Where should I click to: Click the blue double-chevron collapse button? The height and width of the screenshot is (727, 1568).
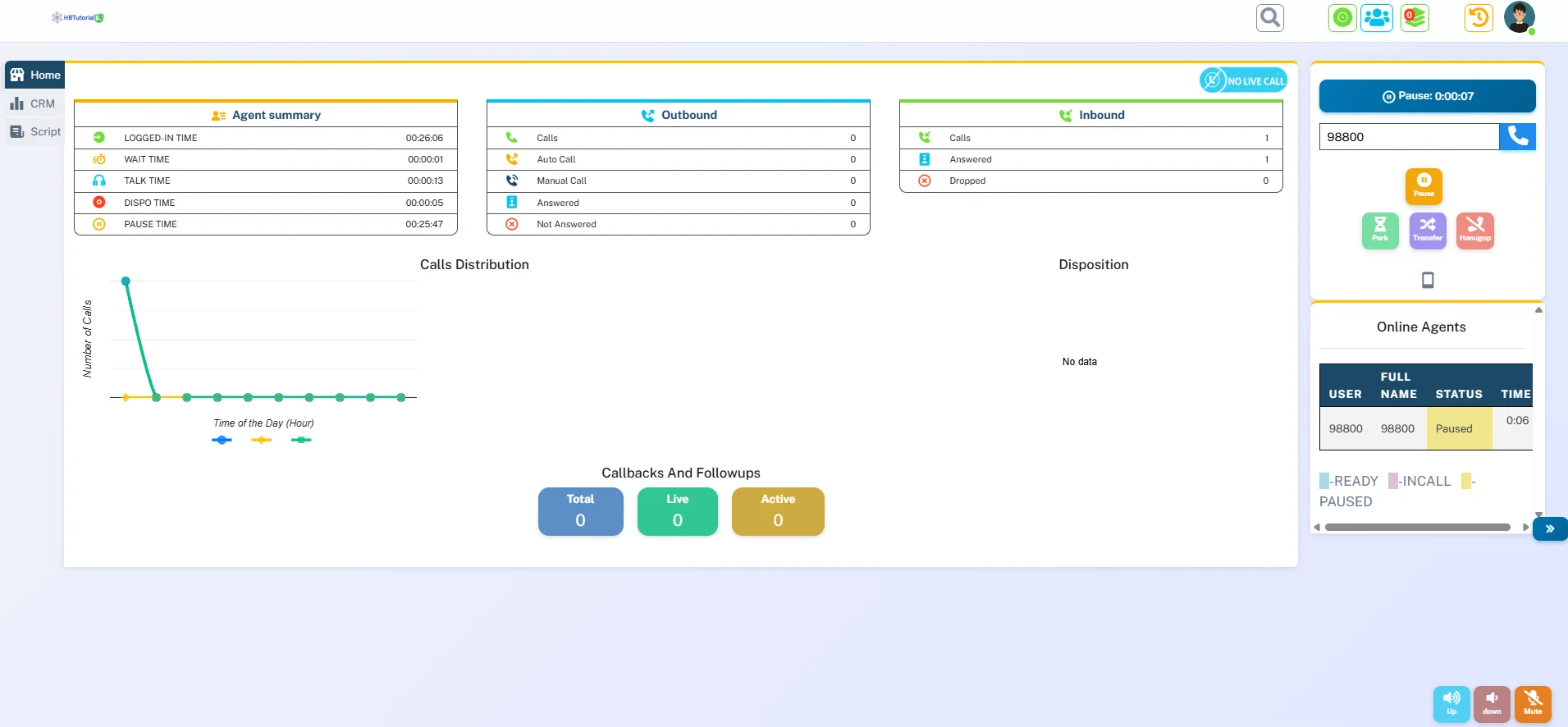[1550, 528]
